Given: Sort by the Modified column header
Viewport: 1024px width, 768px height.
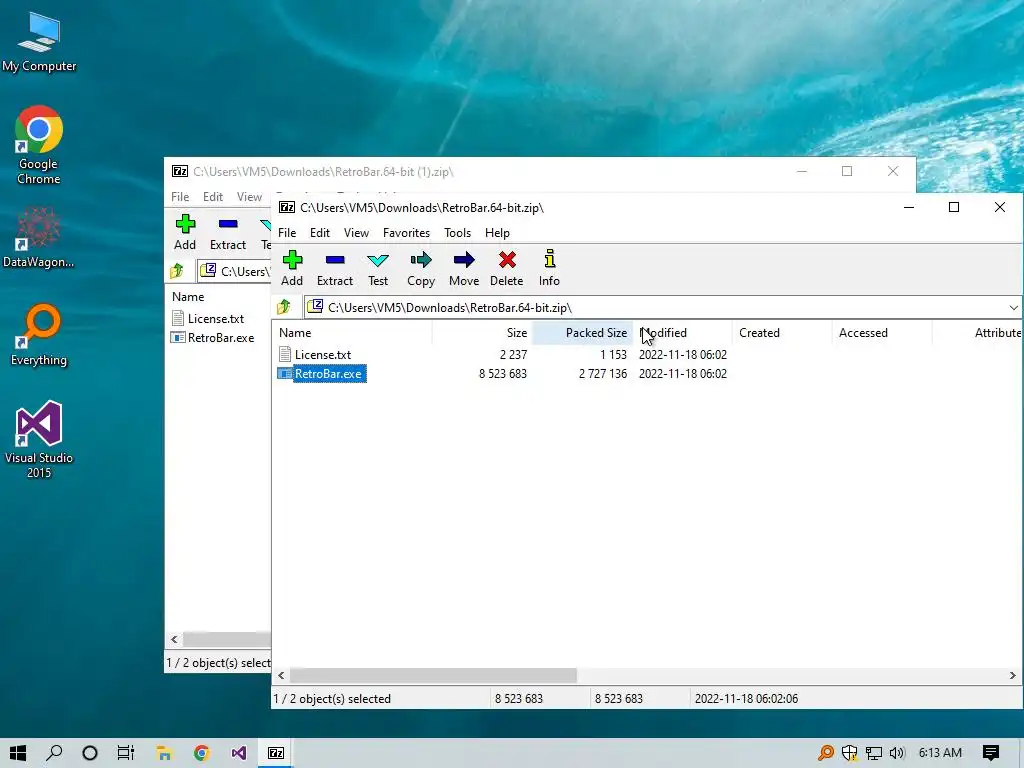Looking at the screenshot, I should coord(682,332).
